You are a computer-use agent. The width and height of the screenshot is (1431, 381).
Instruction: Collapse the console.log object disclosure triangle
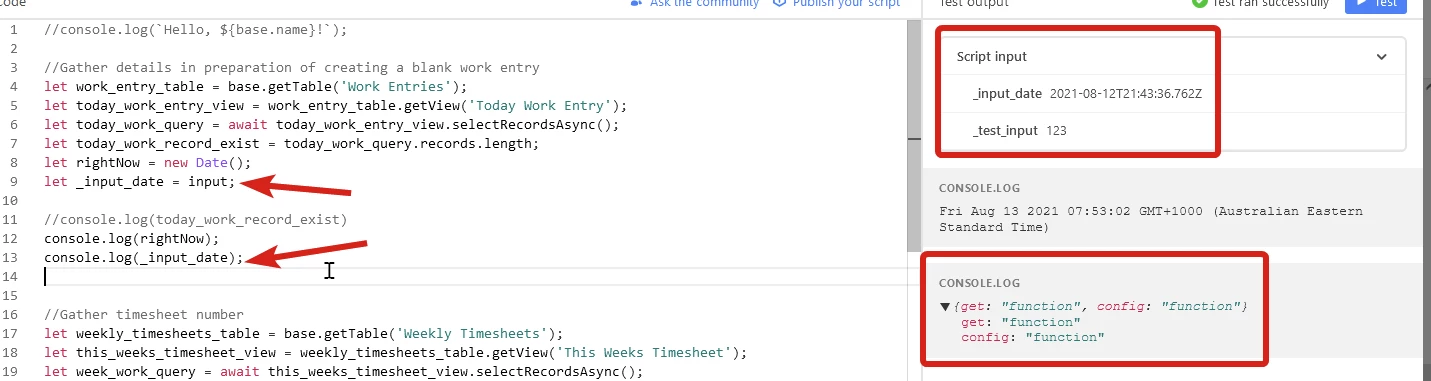(x=945, y=306)
